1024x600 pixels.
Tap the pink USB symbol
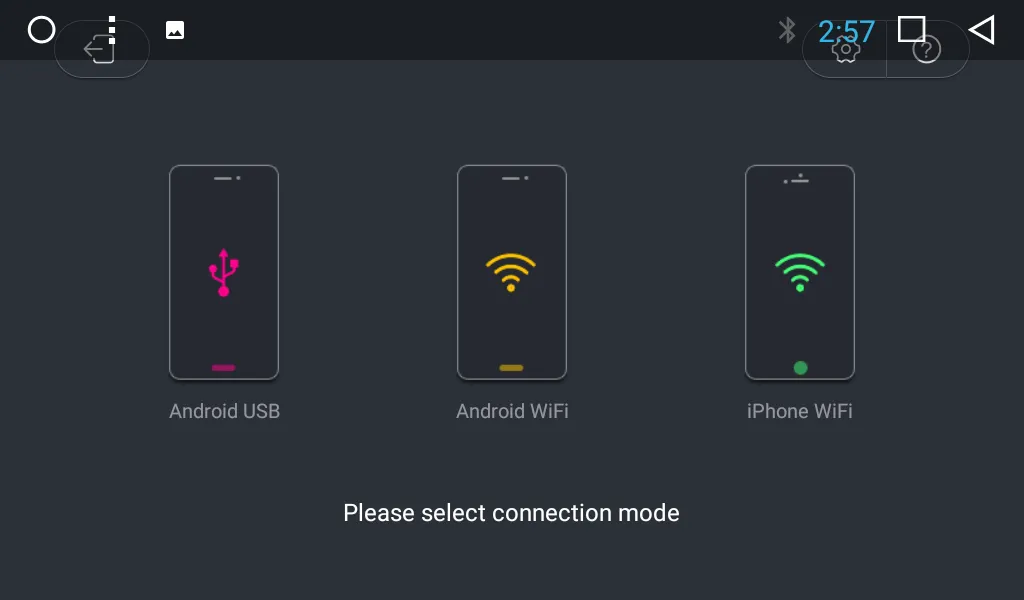pos(224,272)
